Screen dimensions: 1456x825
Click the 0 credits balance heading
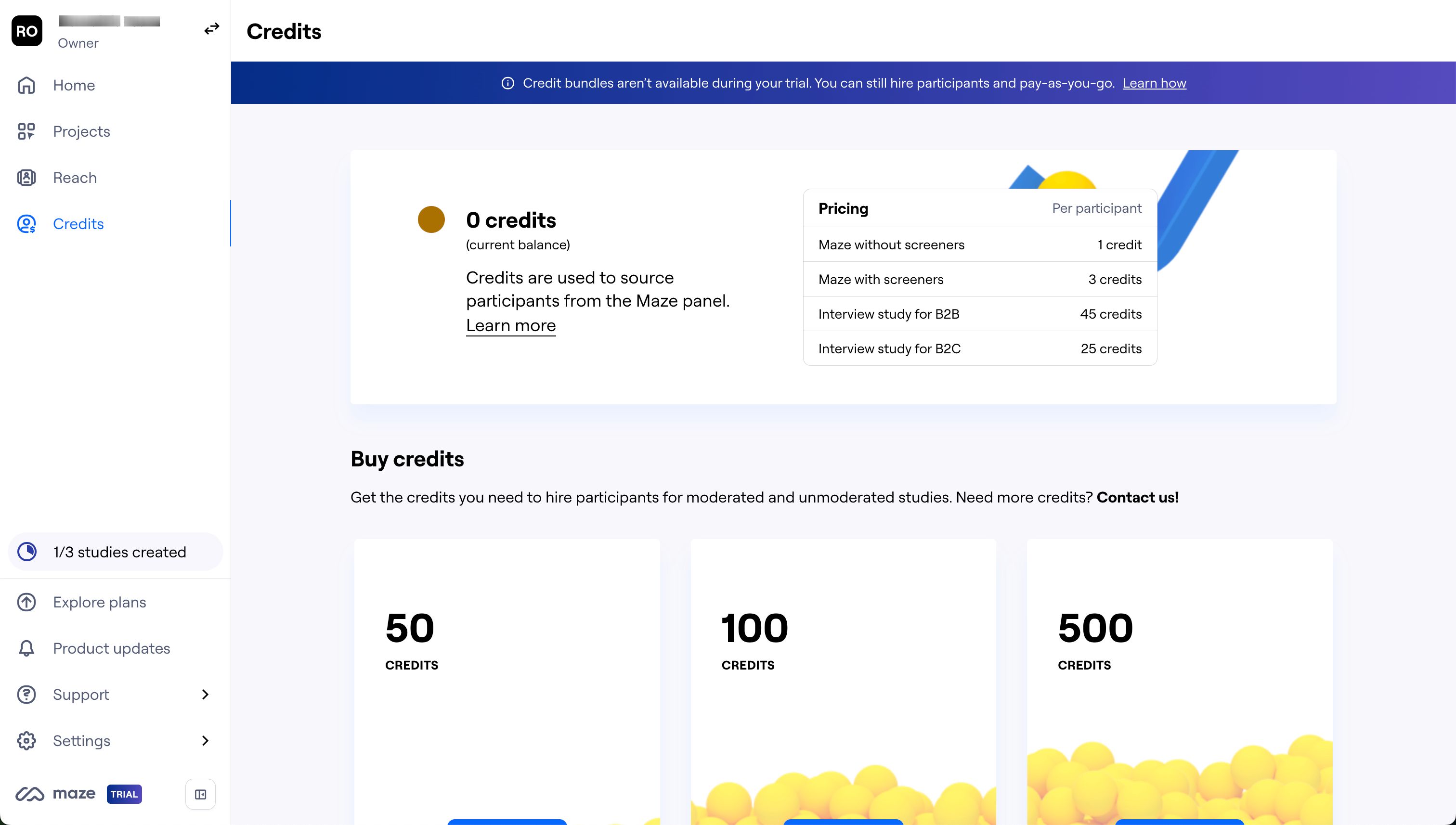click(511, 220)
